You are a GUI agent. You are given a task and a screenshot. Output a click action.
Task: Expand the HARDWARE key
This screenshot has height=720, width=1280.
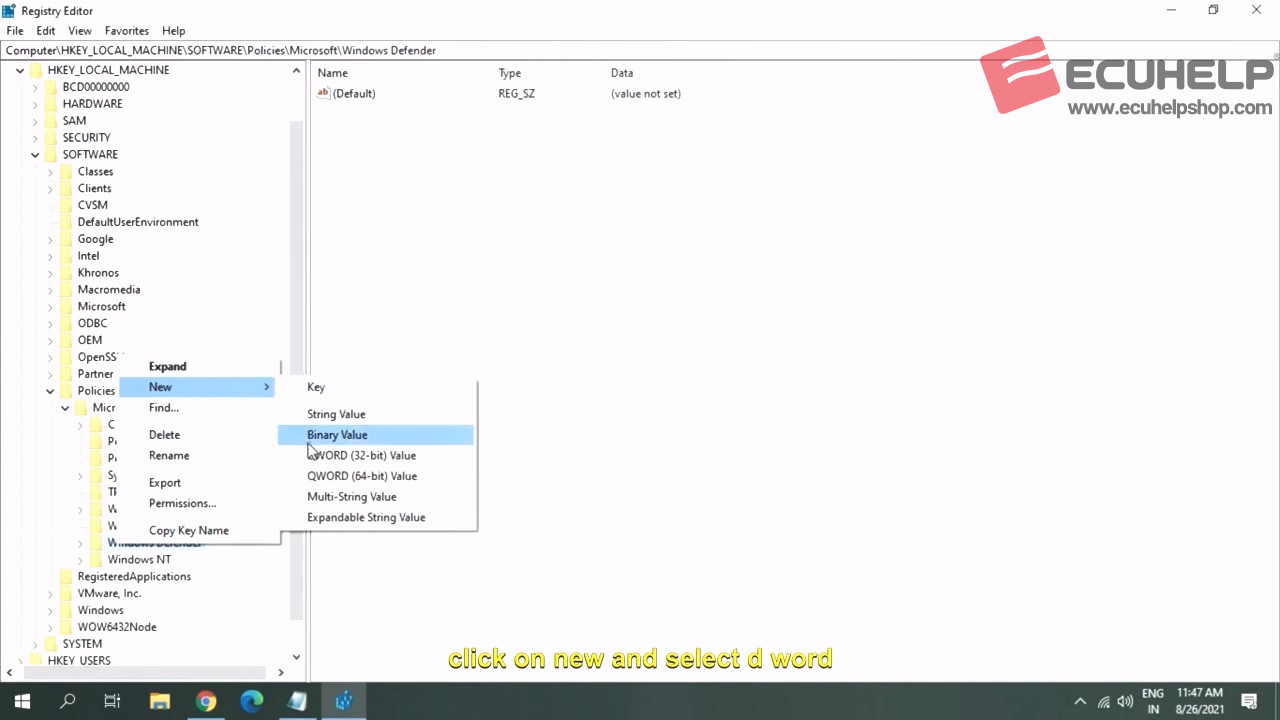point(35,104)
